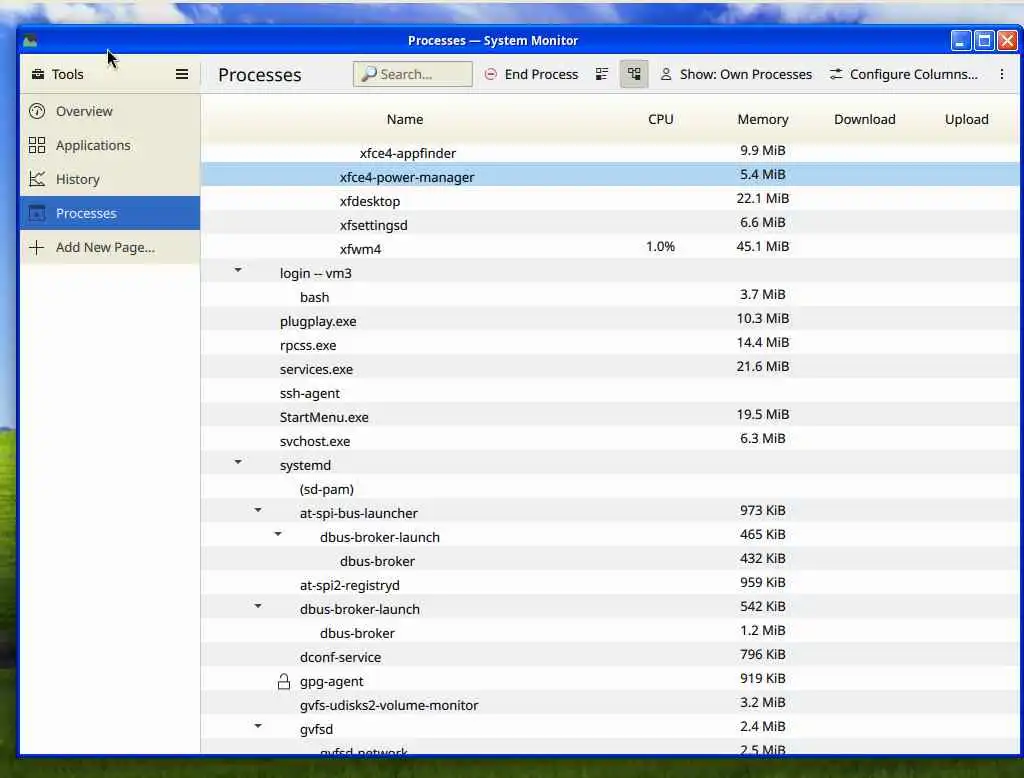Collapse the systemd tree node
Viewport: 1024px width, 778px height.
[238, 462]
